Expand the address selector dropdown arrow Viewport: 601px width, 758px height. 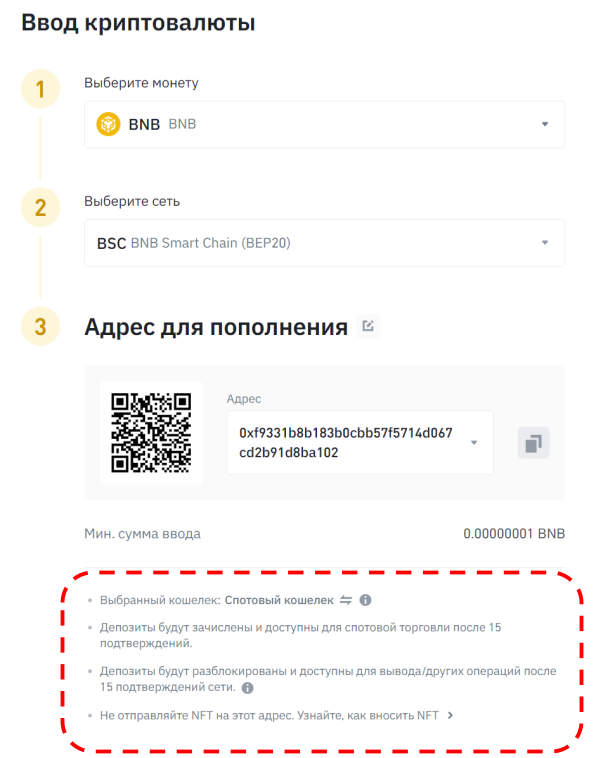pos(474,442)
